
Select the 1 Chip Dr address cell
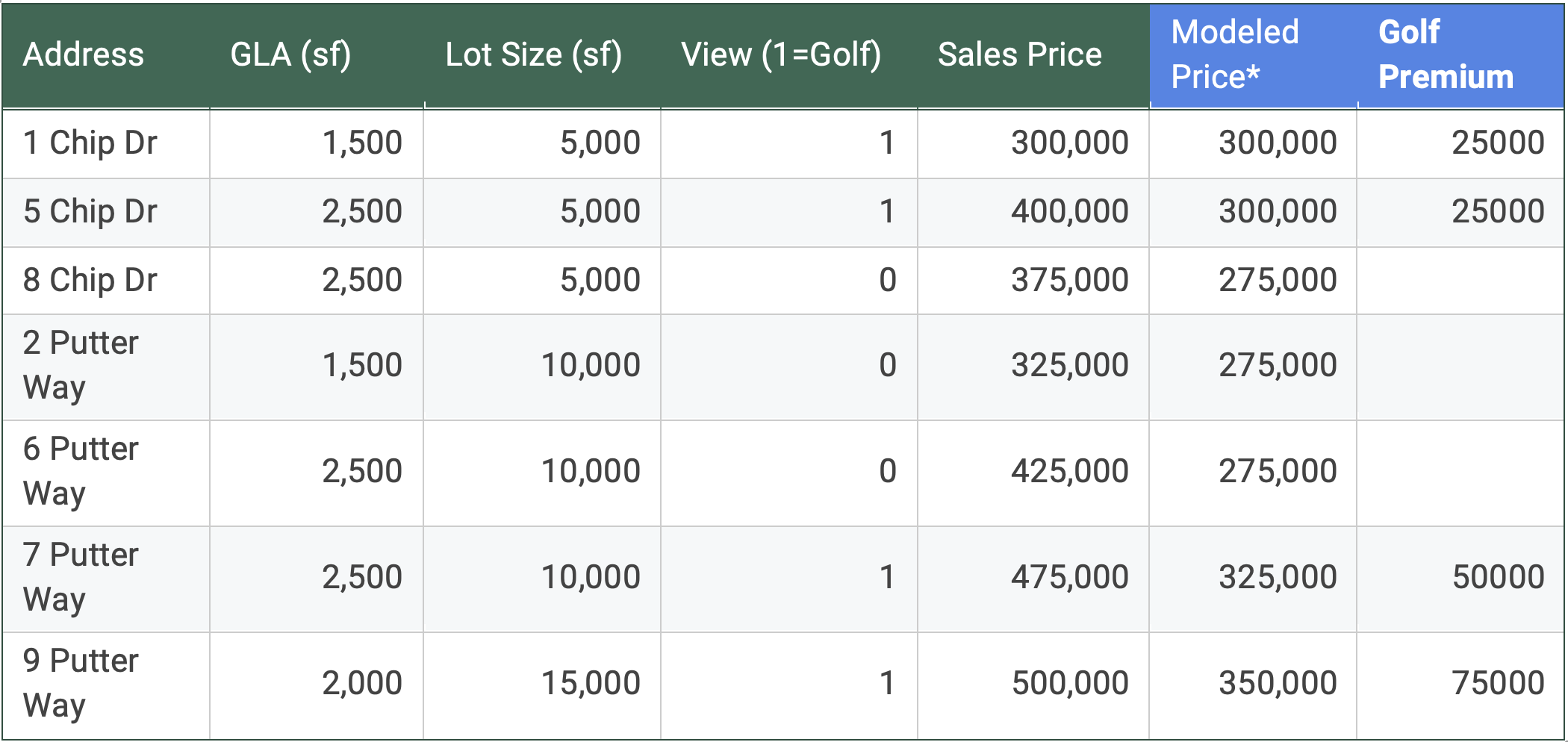(x=90, y=143)
